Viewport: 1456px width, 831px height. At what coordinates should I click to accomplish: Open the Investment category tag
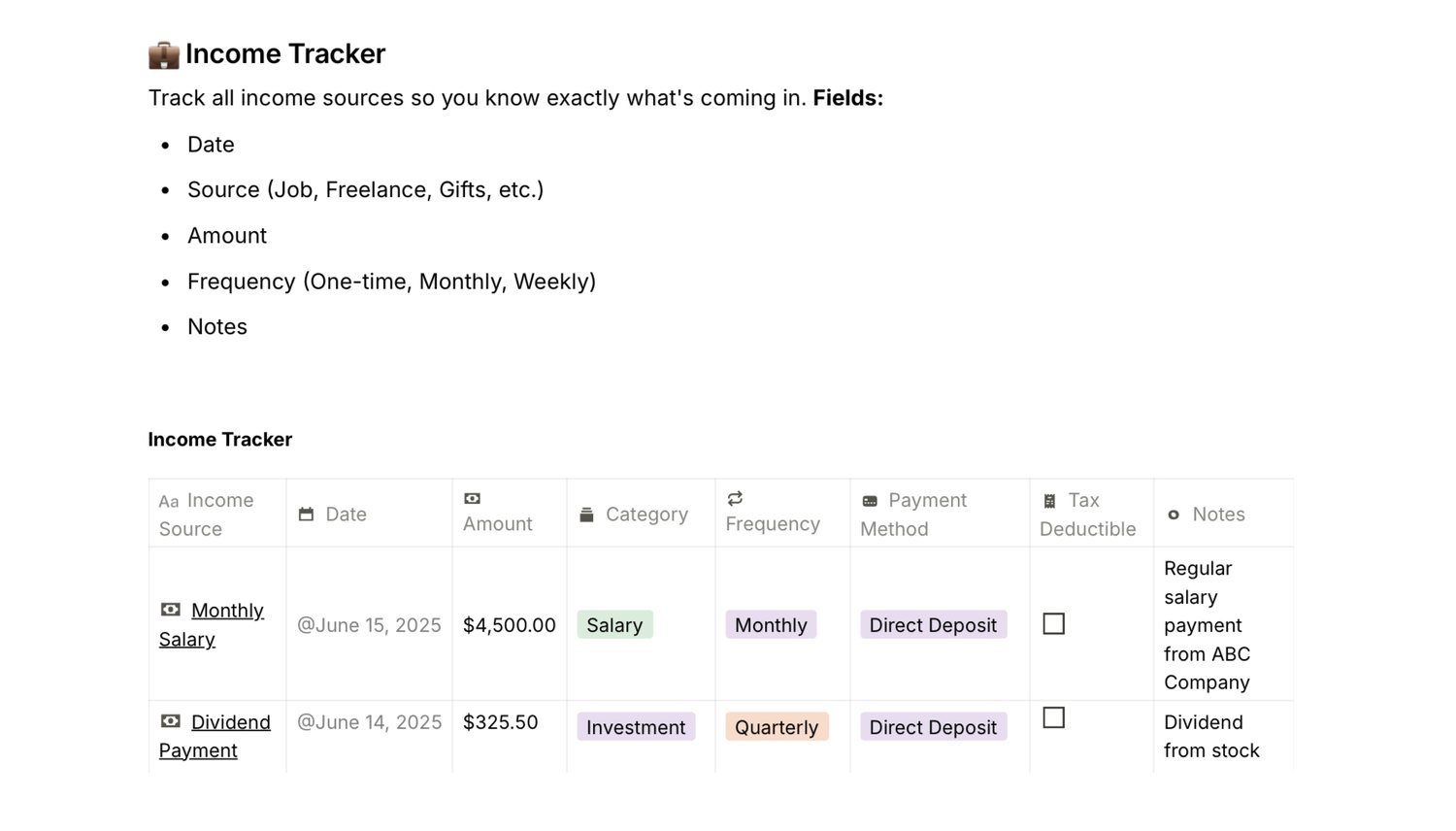click(x=636, y=727)
